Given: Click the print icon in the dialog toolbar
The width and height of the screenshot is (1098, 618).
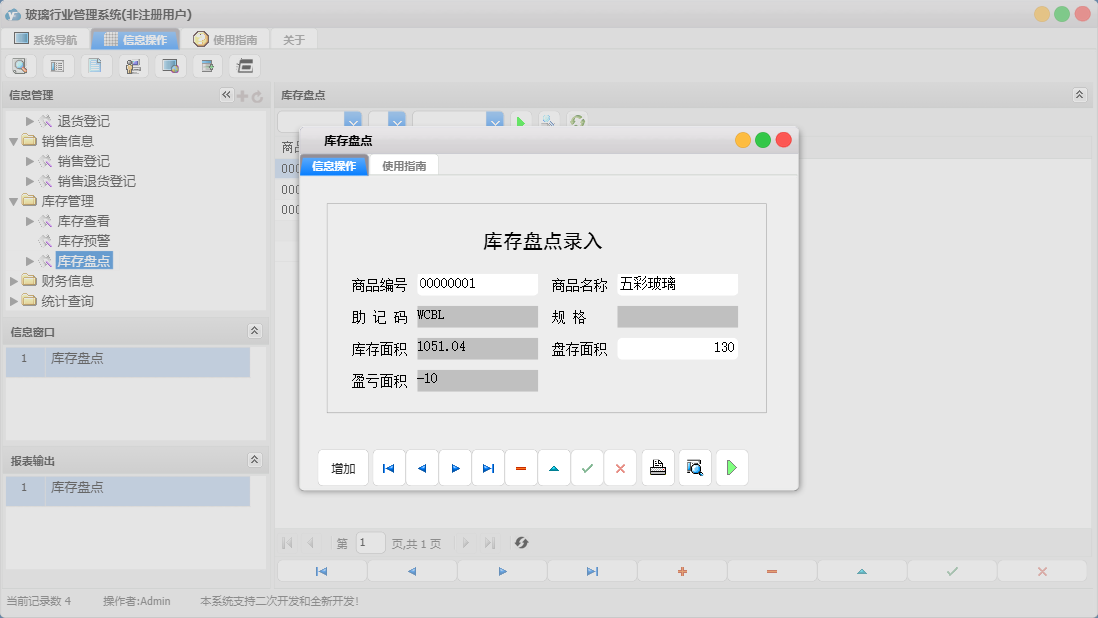Looking at the screenshot, I should pyautogui.click(x=657, y=467).
